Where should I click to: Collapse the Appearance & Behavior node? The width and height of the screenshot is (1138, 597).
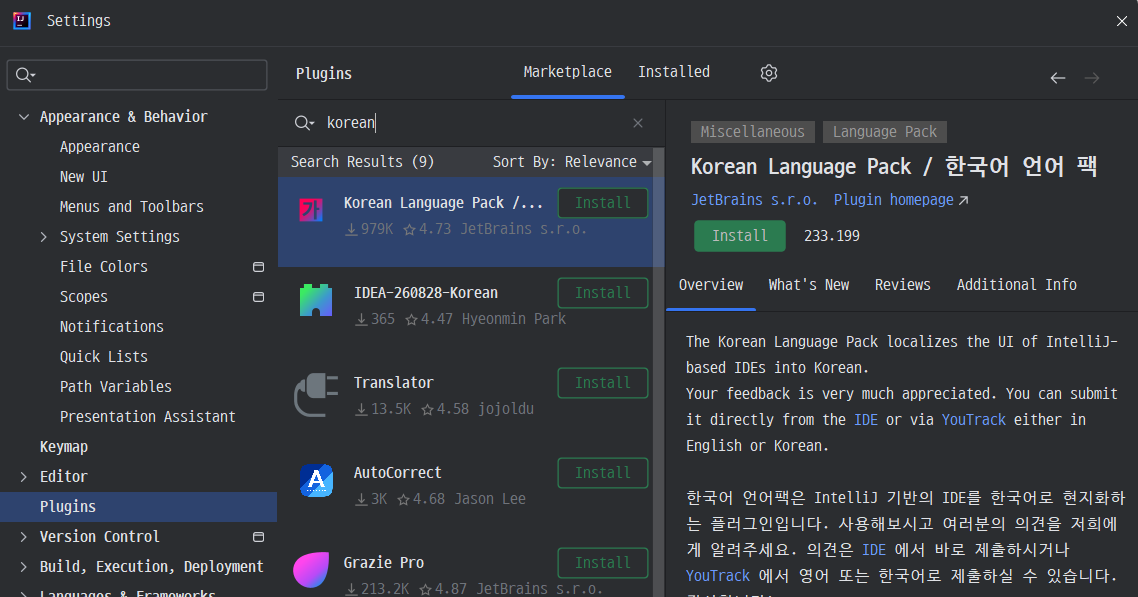[24, 117]
